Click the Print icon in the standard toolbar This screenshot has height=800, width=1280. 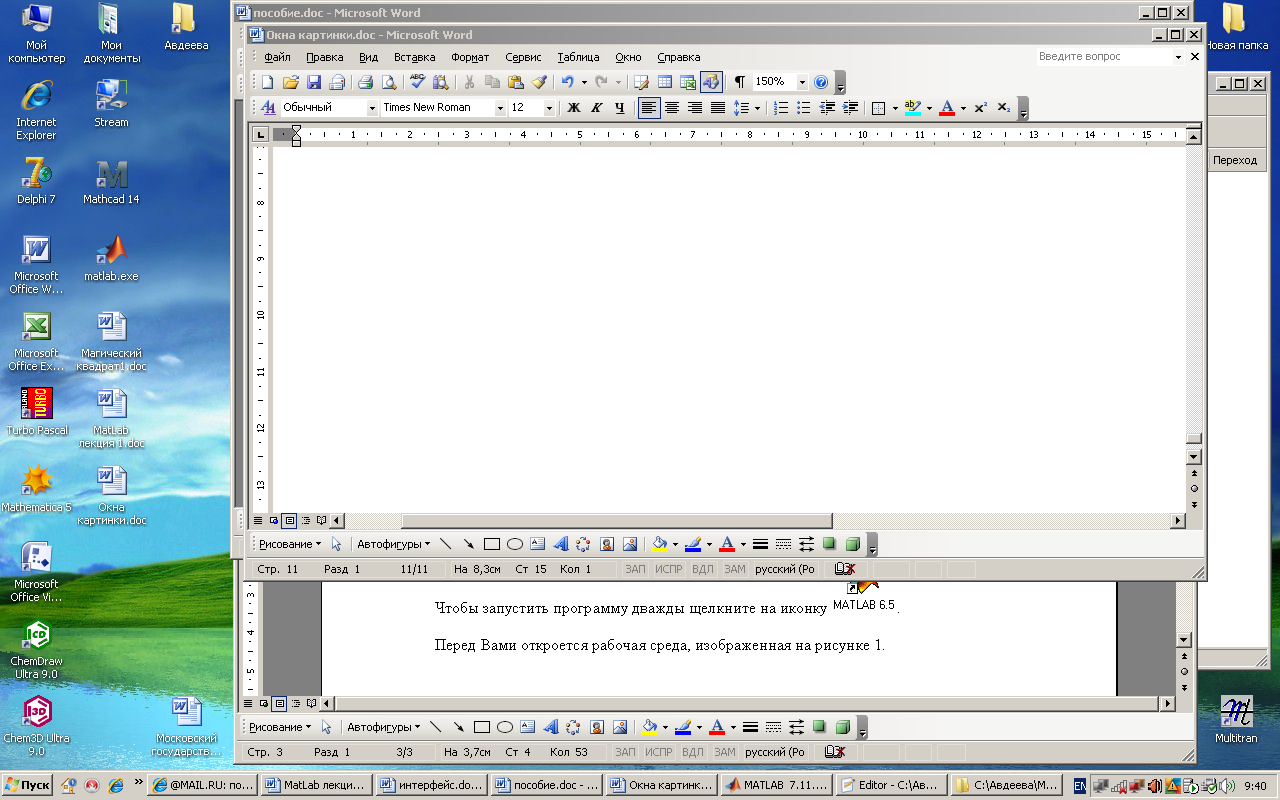(x=366, y=82)
